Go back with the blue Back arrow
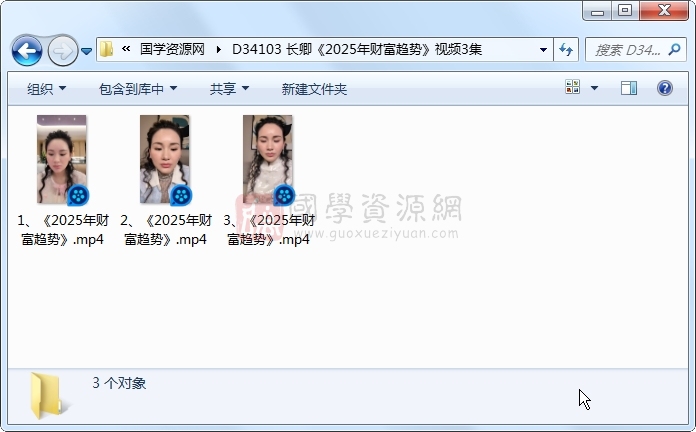 coord(27,51)
